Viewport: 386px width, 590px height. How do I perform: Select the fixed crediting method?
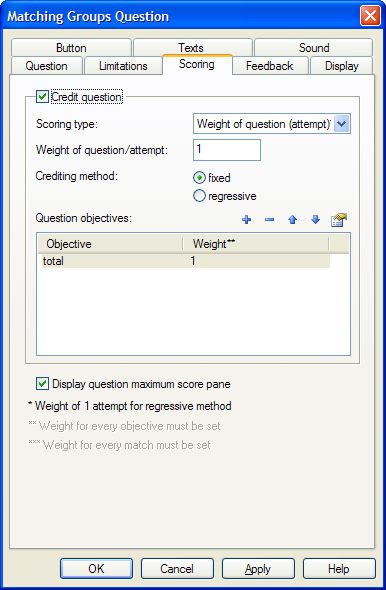(199, 177)
